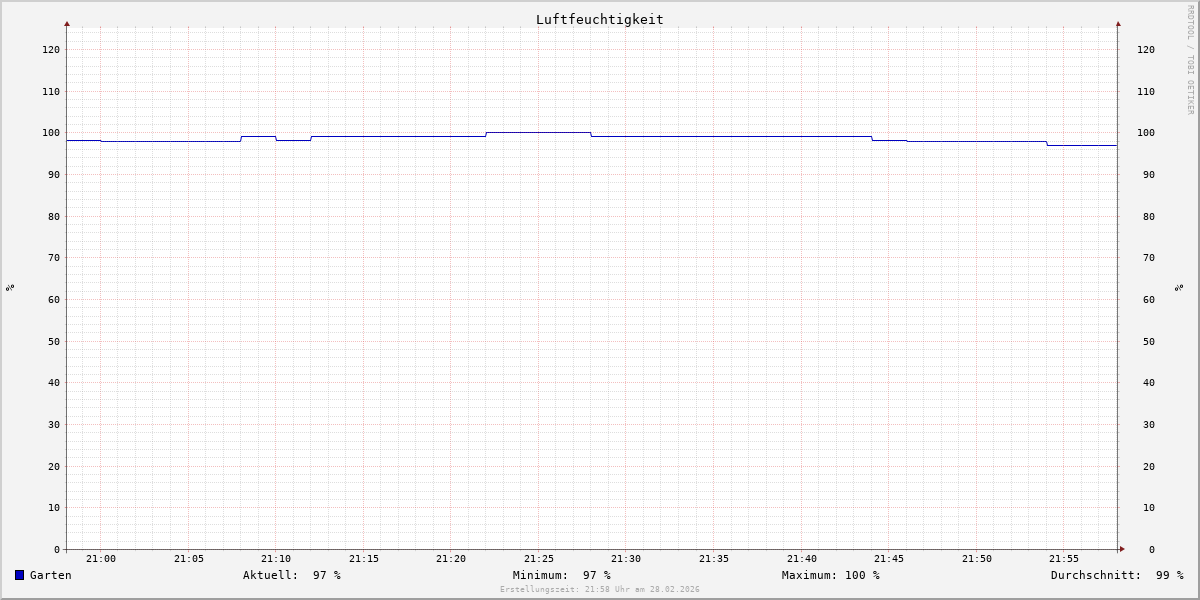
Task: Click the 0 label on right y-axis
Action: [x=1152, y=549]
